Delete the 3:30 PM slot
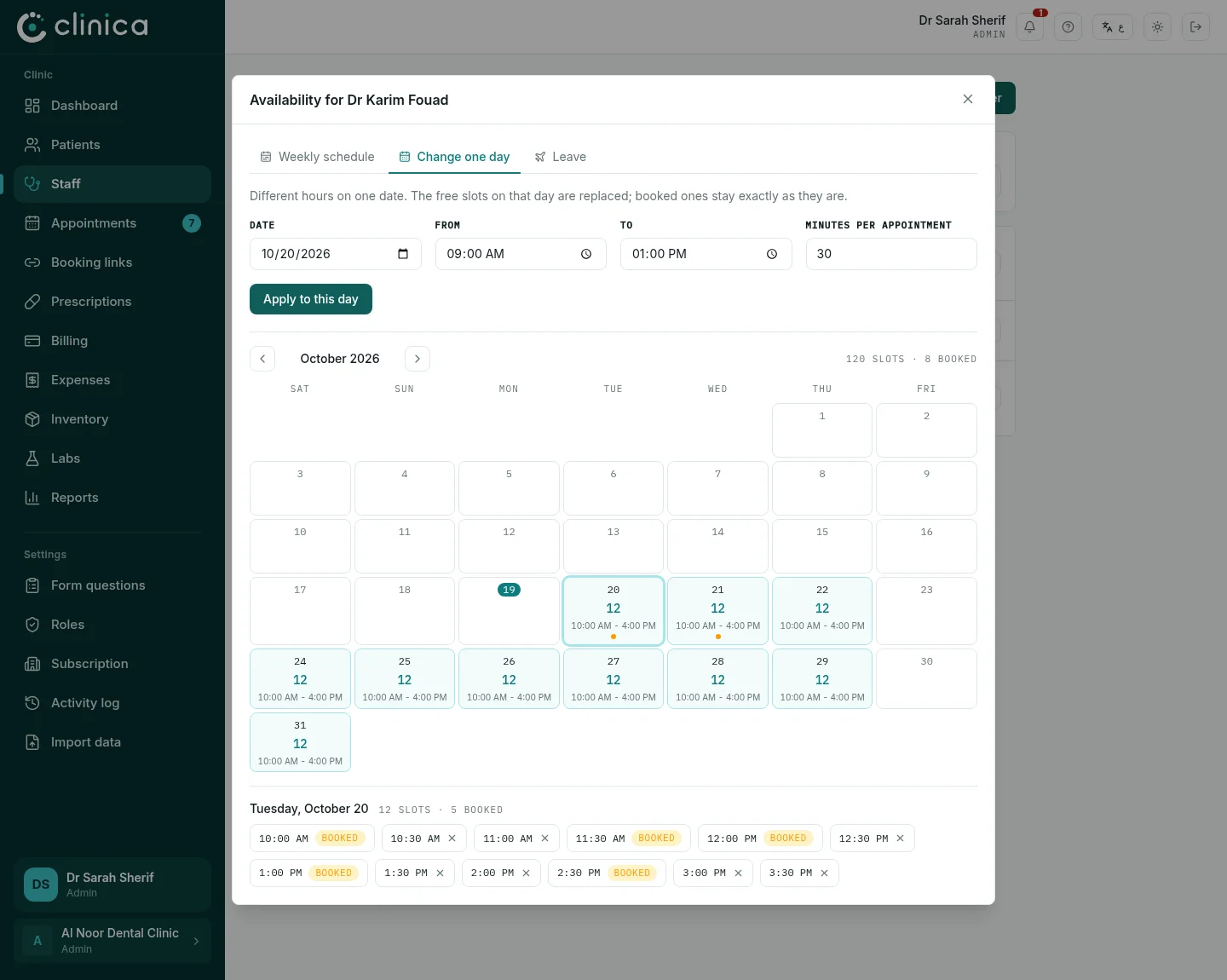 825,873
